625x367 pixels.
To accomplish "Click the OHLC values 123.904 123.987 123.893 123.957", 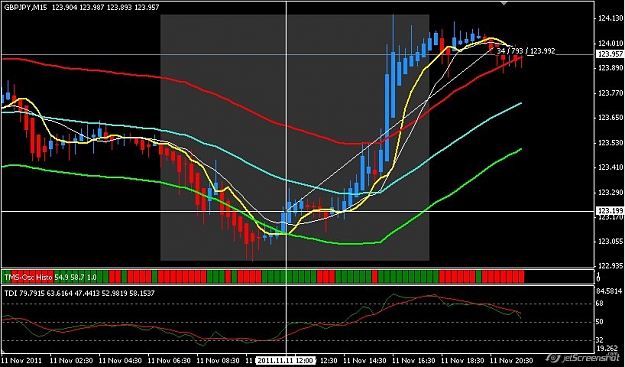I will (105, 8).
